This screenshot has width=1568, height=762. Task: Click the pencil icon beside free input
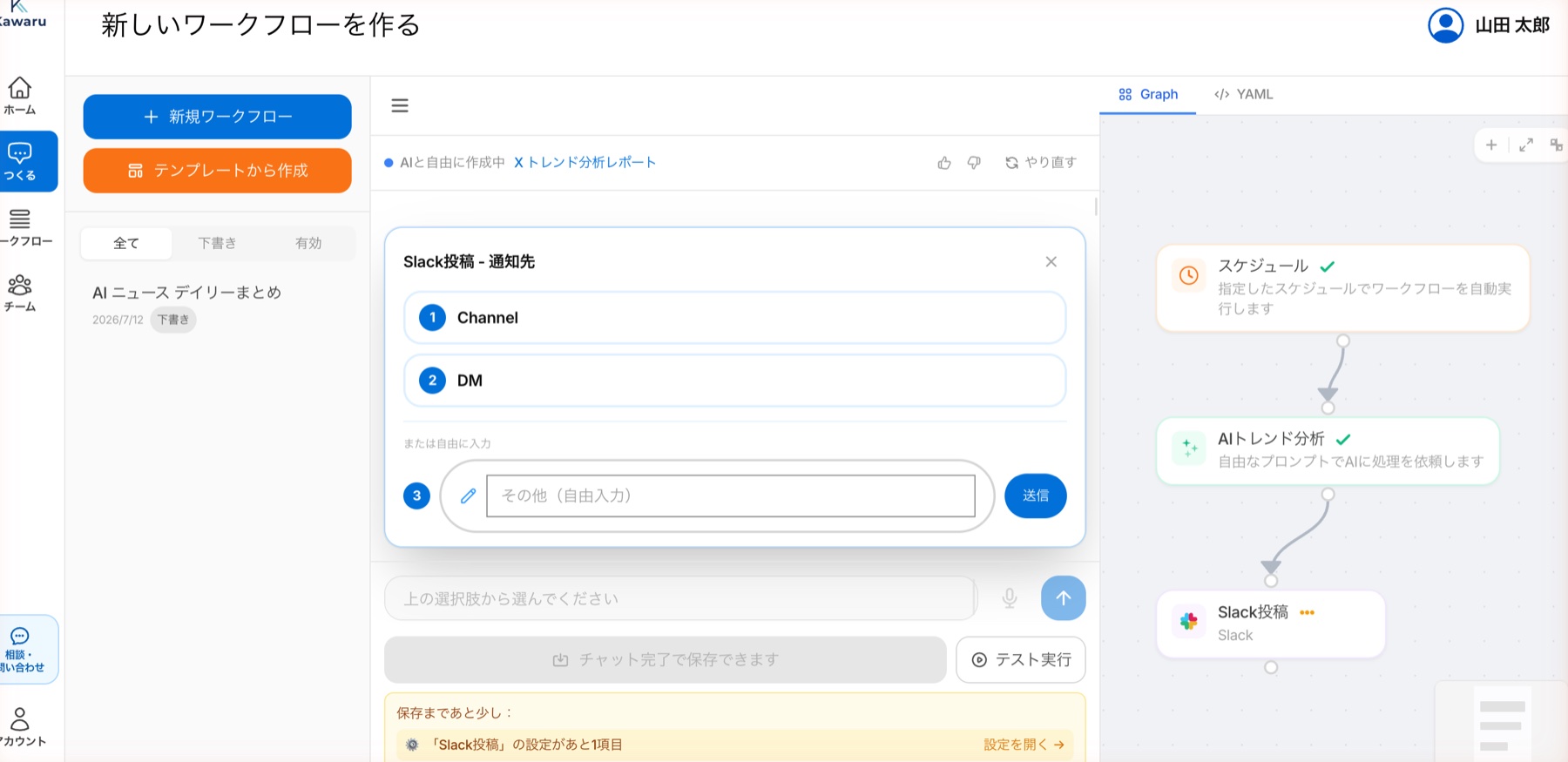pyautogui.click(x=468, y=496)
